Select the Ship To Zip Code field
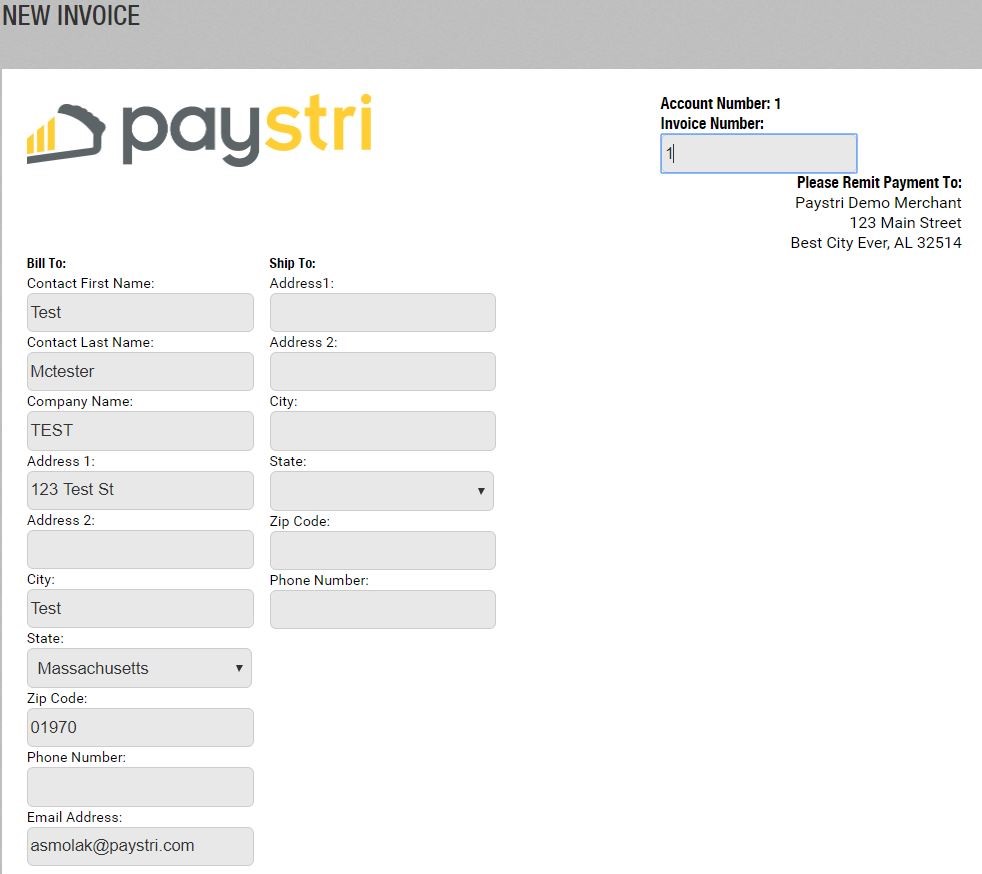Image resolution: width=982 pixels, height=874 pixels. [382, 550]
